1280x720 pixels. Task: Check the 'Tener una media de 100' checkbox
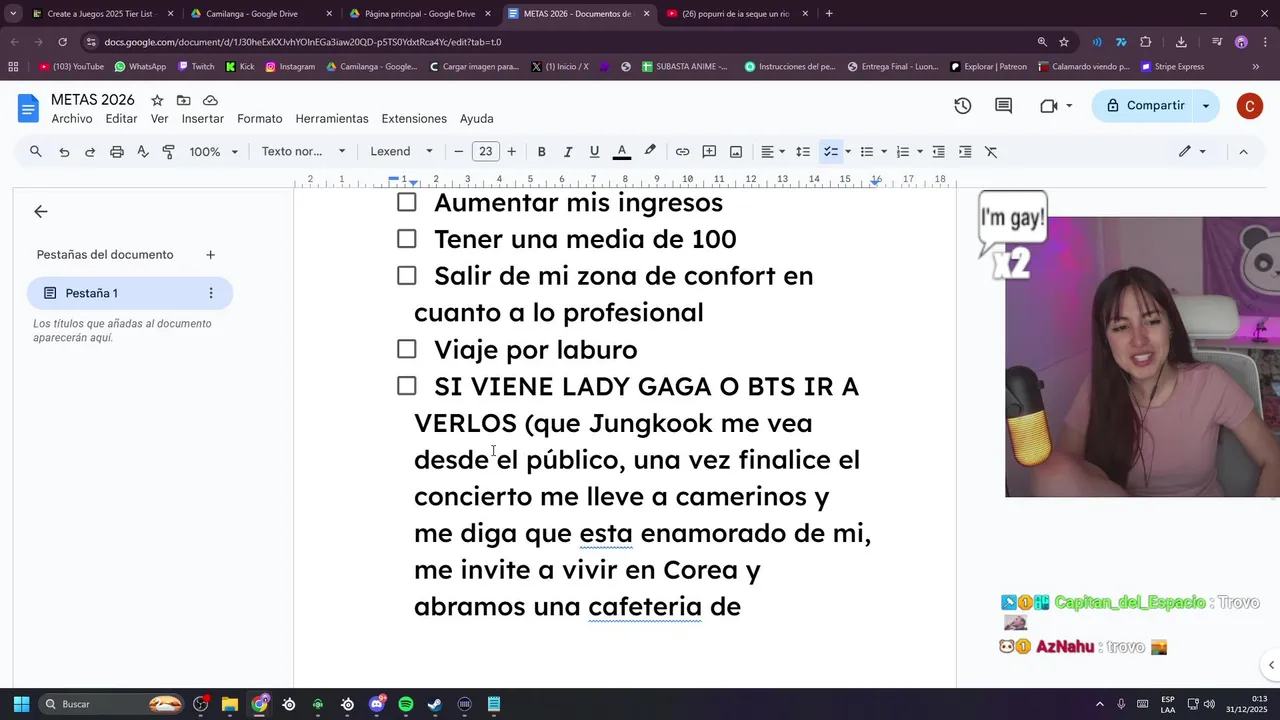406,239
